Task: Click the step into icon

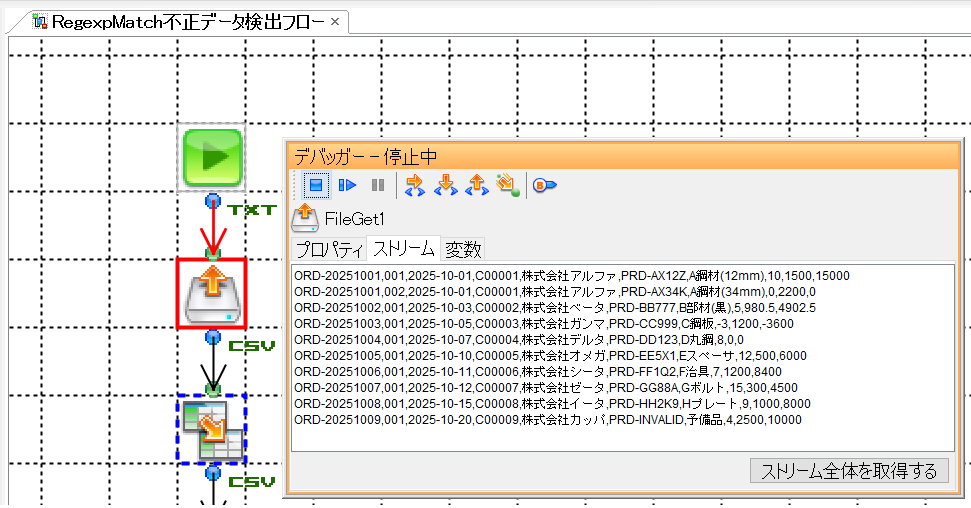Action: pos(446,185)
